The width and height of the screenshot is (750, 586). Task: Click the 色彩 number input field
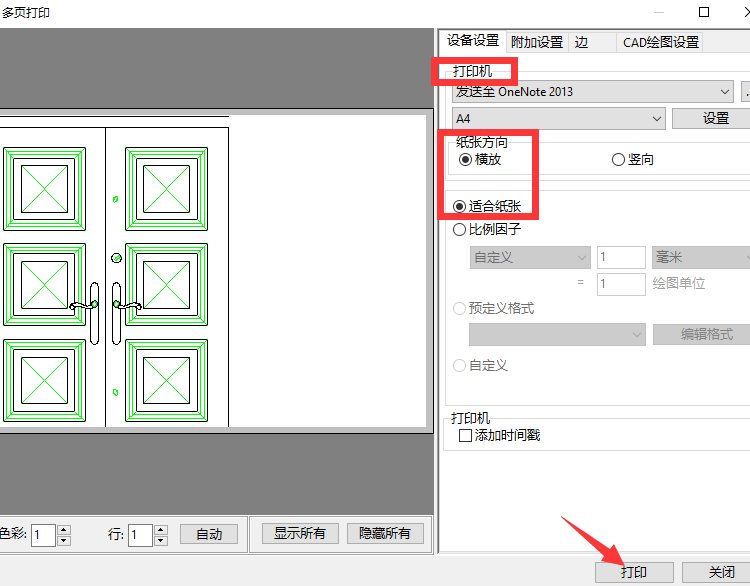tap(44, 535)
